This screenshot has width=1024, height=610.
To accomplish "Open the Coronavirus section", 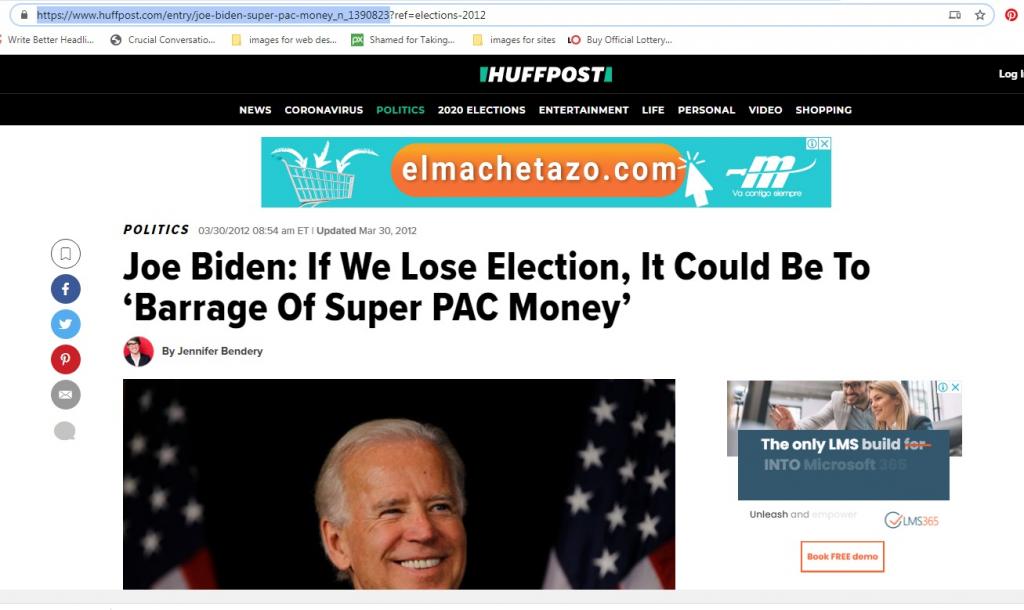I will [324, 110].
